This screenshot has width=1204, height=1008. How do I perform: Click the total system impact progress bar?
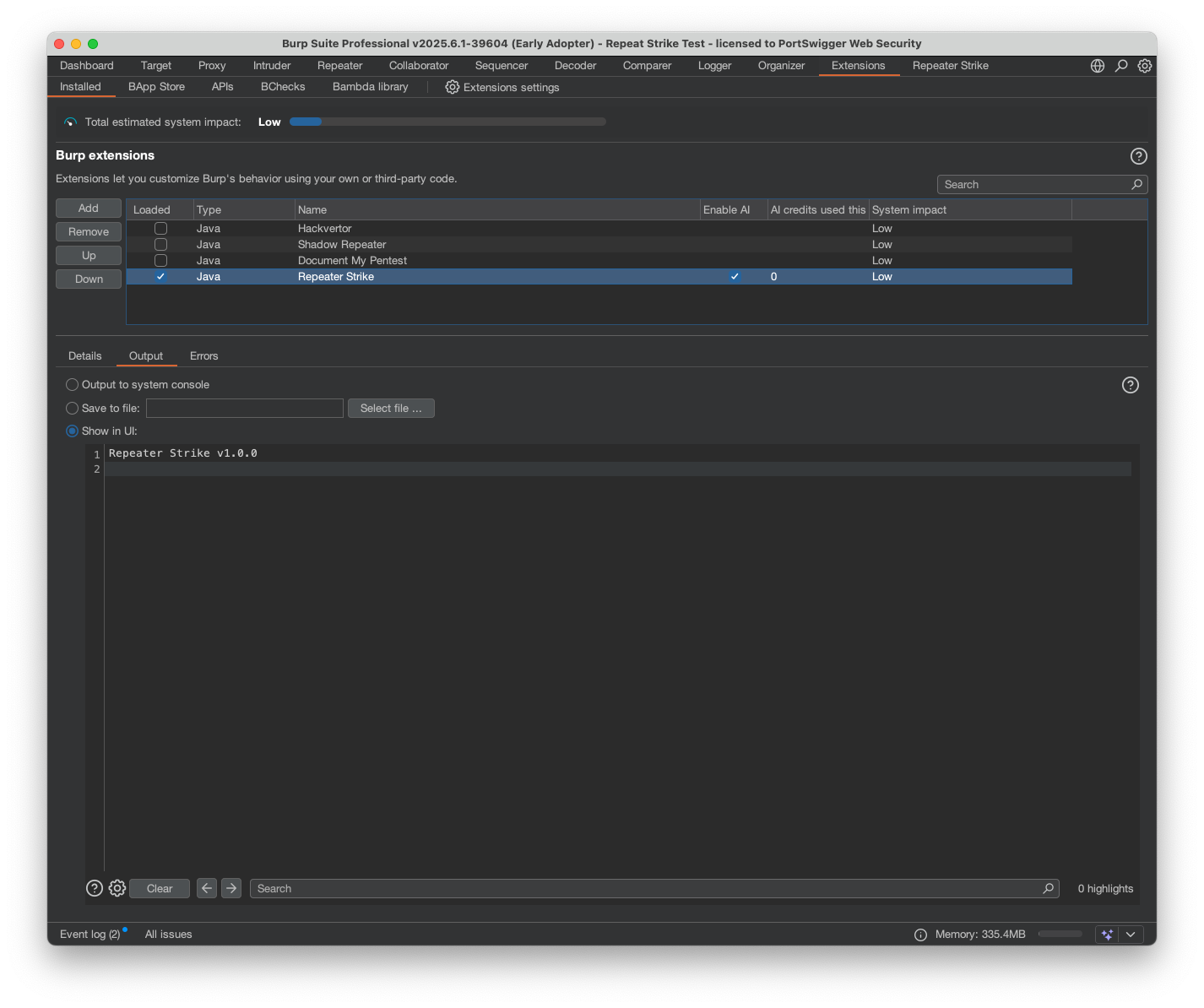tap(447, 122)
